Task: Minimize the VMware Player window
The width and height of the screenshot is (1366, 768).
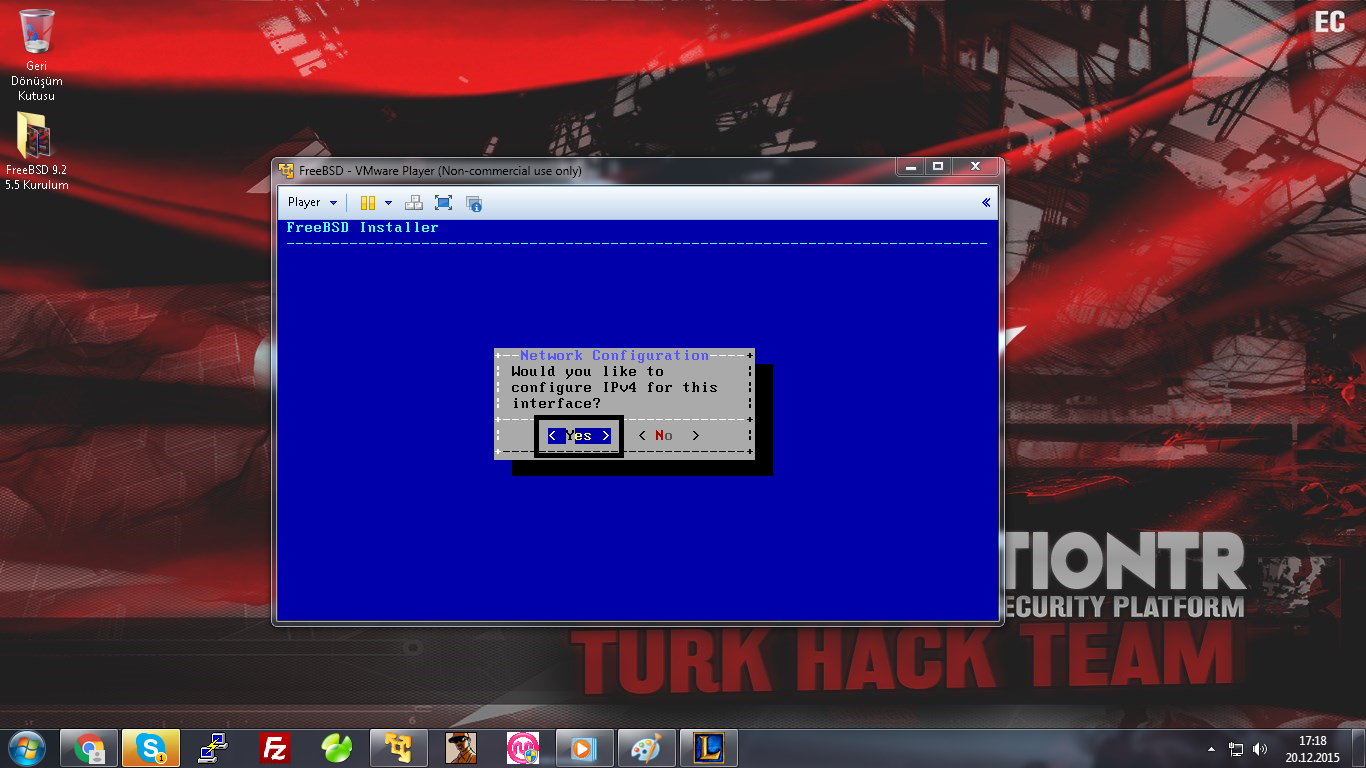Action: [910, 167]
